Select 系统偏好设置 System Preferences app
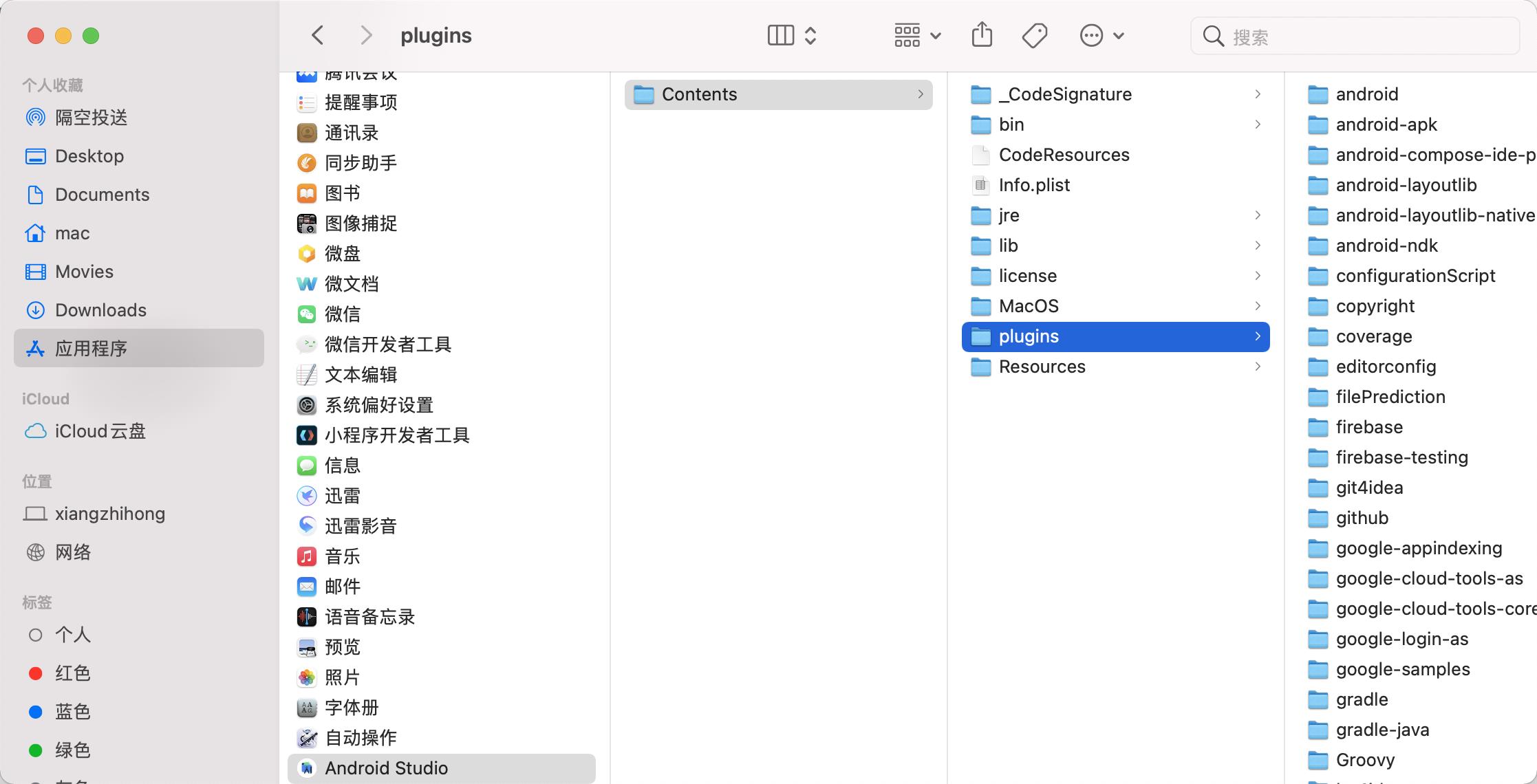This screenshot has height=784, width=1537. 442,405
